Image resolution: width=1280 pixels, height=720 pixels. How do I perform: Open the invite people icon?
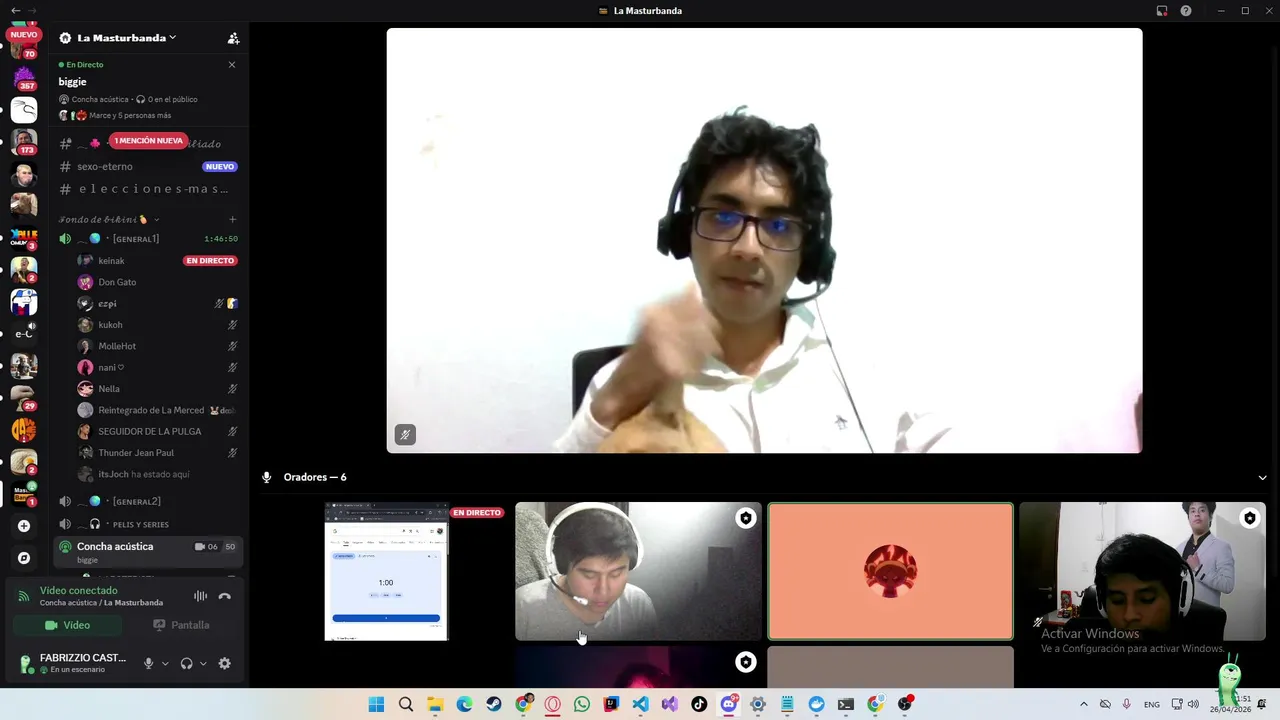[233, 38]
